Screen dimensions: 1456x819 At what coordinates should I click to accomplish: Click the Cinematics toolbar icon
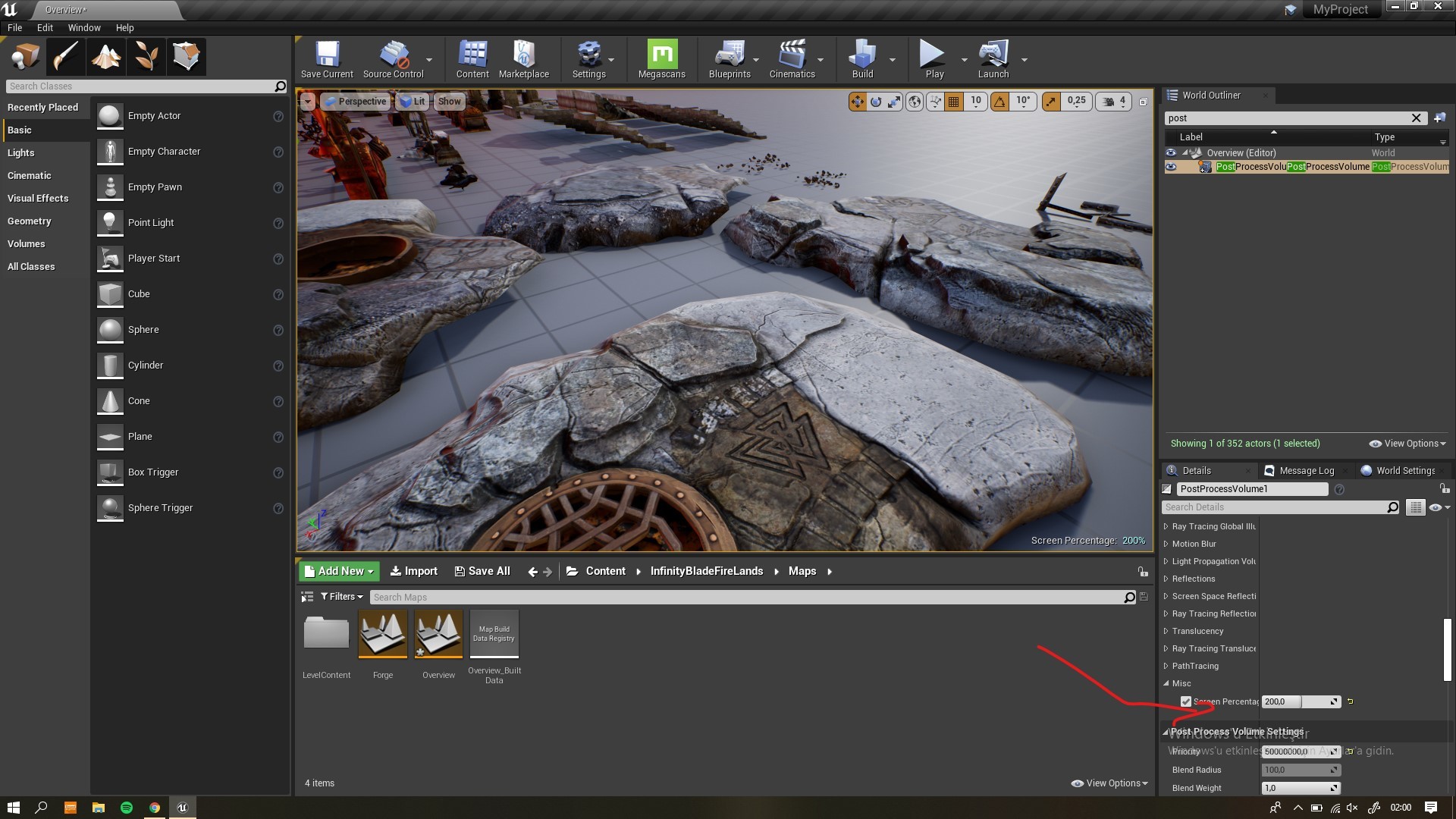click(792, 59)
